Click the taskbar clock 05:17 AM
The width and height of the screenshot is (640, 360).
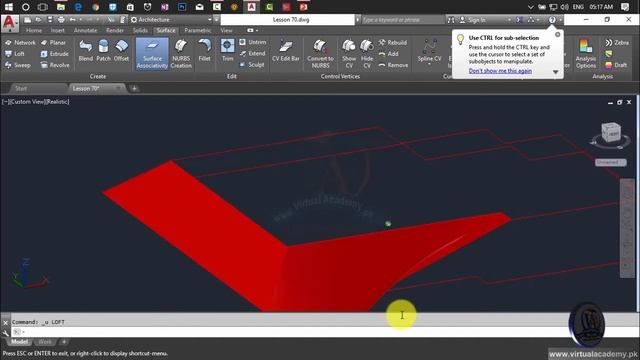click(601, 7)
